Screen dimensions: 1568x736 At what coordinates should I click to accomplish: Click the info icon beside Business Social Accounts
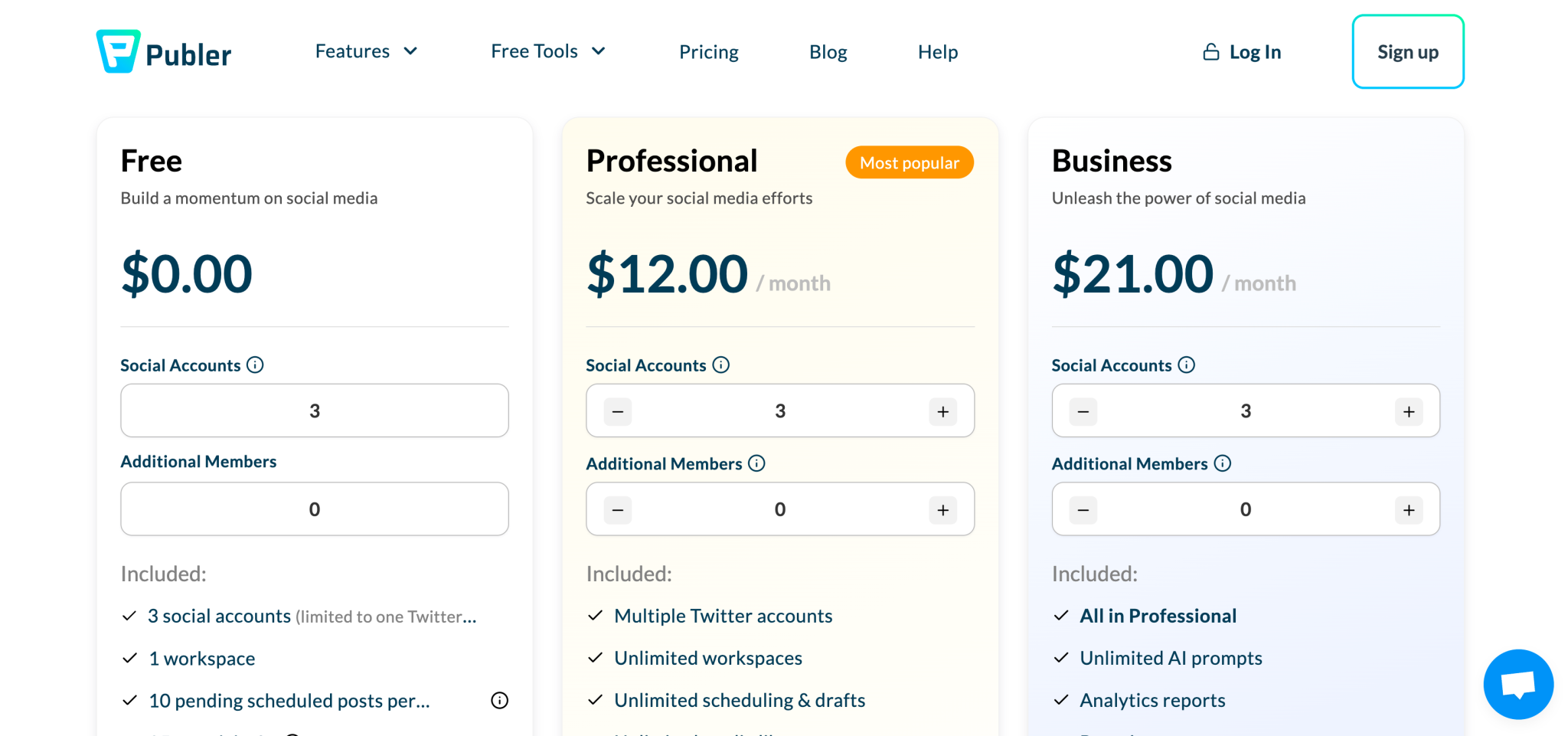tap(1186, 365)
